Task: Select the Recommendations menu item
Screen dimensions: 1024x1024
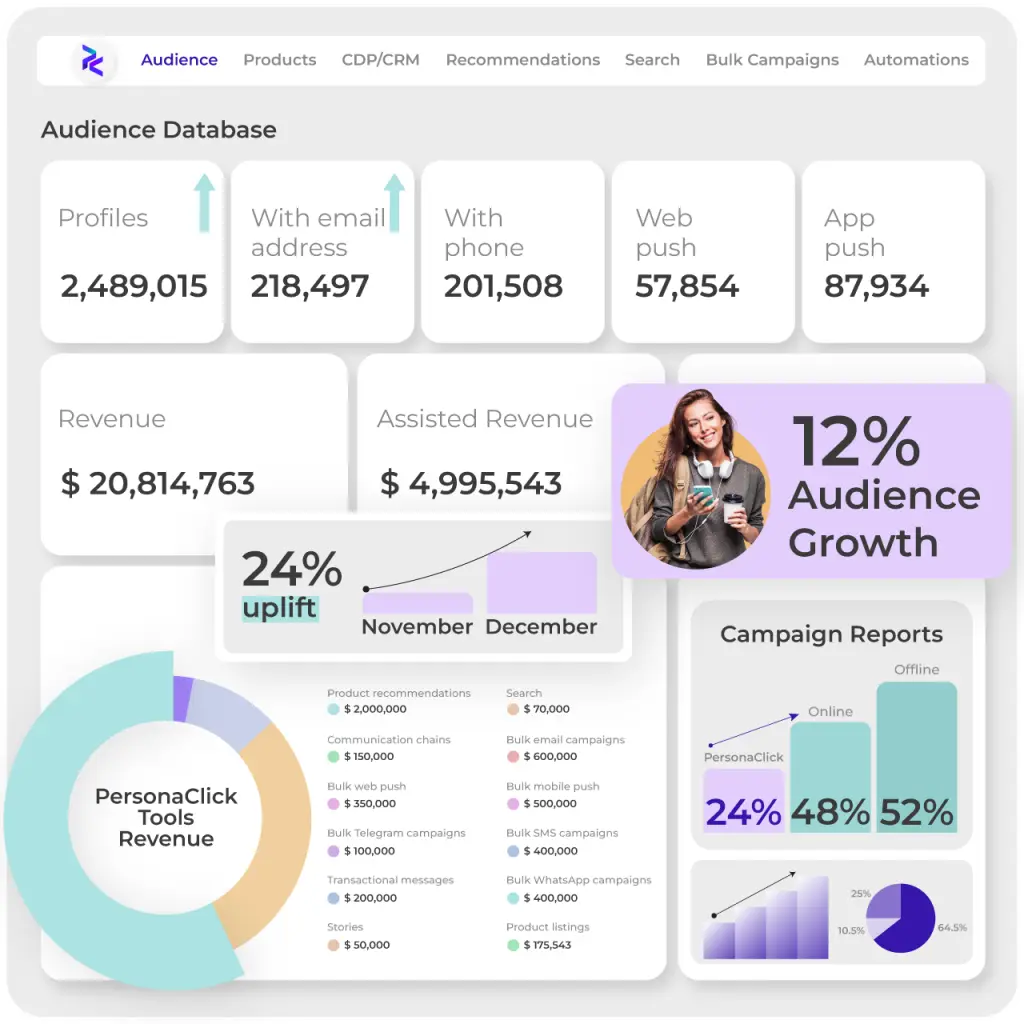Action: click(522, 60)
